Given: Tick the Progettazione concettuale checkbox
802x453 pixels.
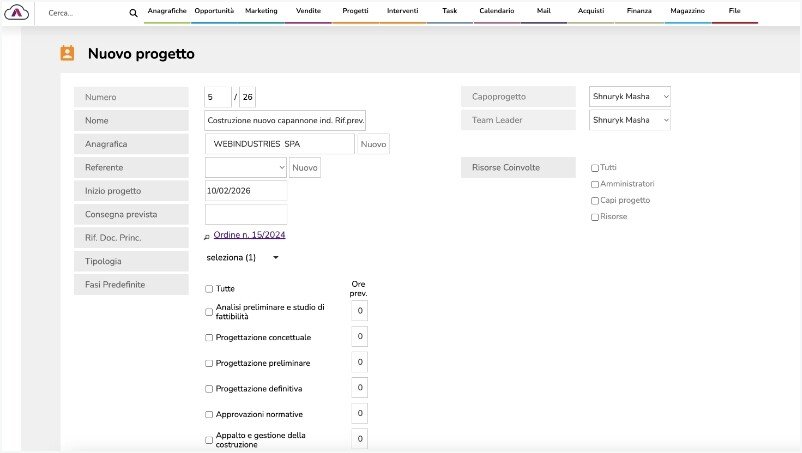Looking at the screenshot, I should coord(209,337).
